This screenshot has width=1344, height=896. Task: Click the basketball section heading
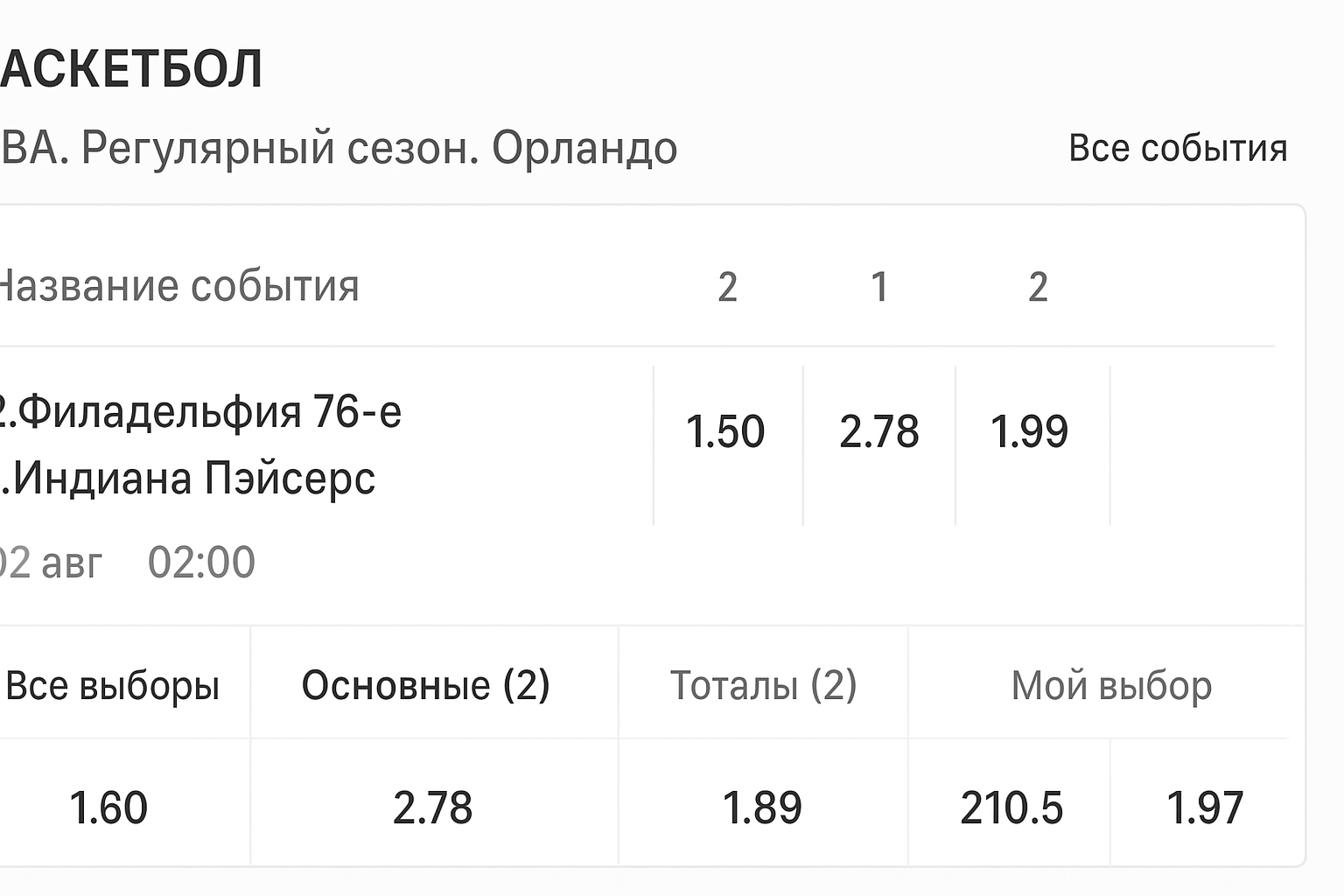(131, 69)
